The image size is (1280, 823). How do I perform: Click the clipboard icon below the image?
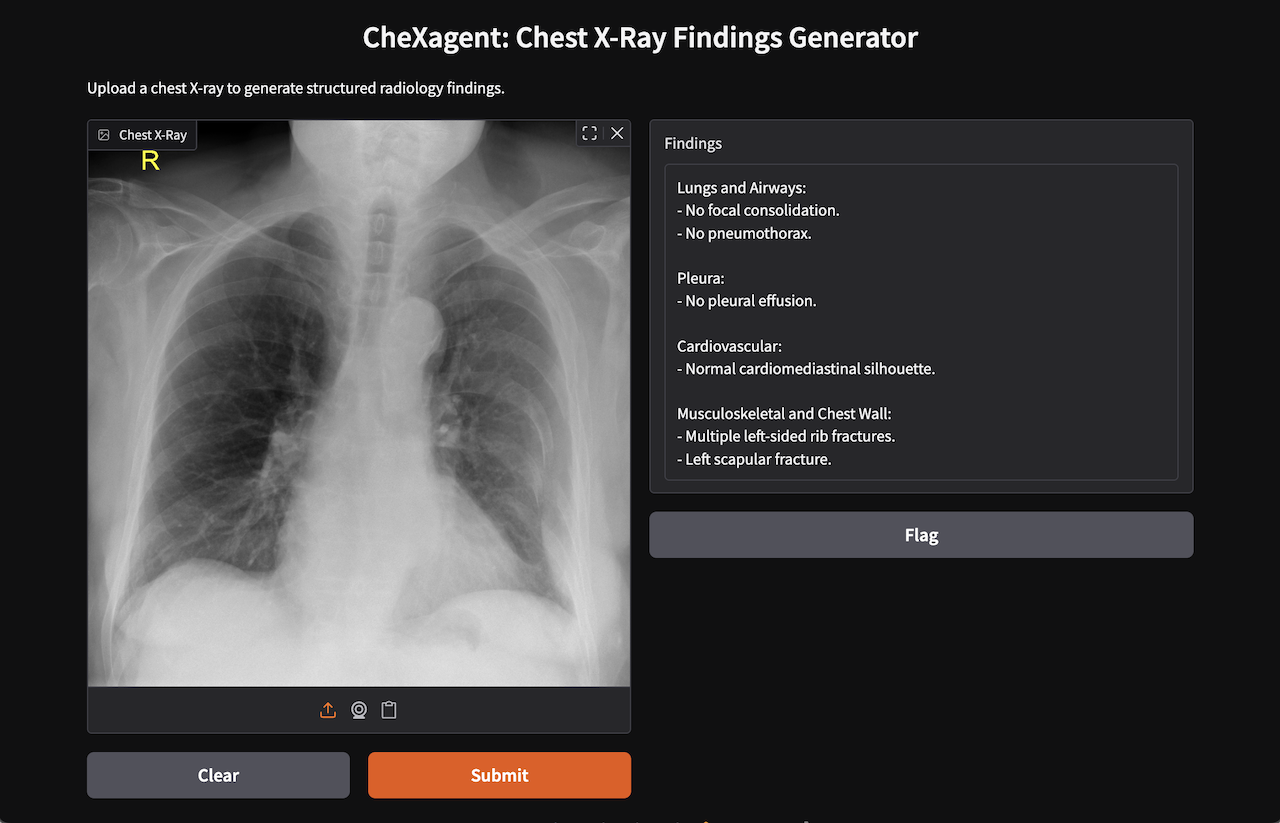click(x=388, y=709)
